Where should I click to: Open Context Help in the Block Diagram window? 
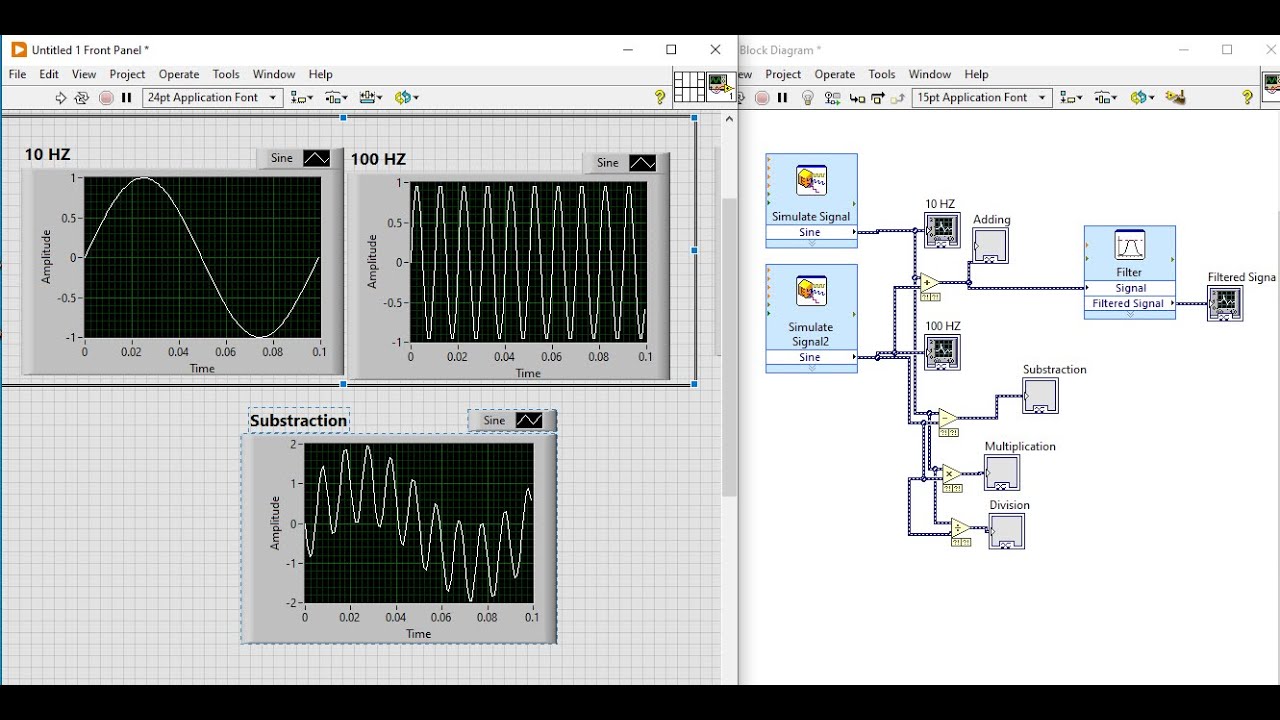pyautogui.click(x=1247, y=97)
